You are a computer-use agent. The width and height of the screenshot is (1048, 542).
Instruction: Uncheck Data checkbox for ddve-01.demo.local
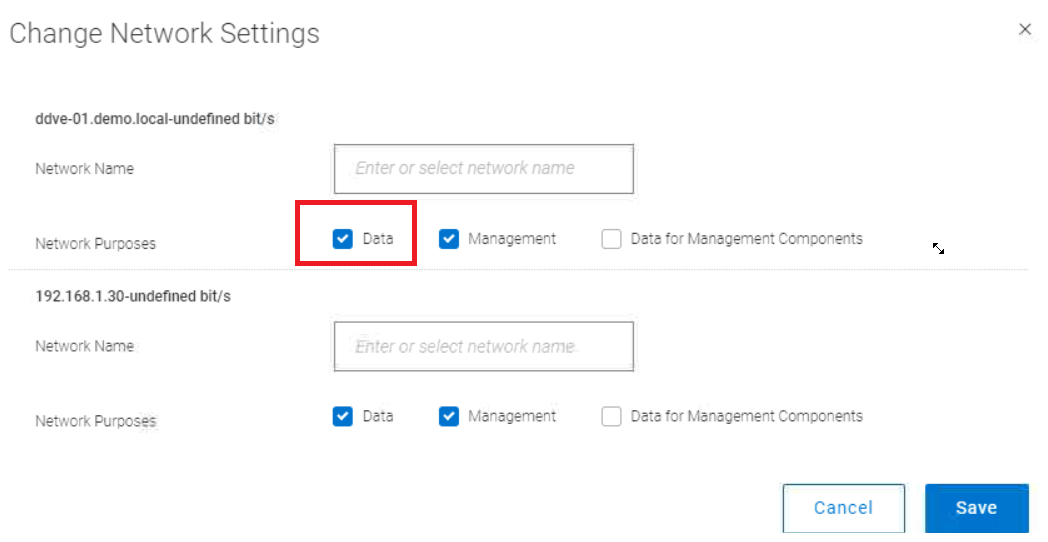coord(343,239)
